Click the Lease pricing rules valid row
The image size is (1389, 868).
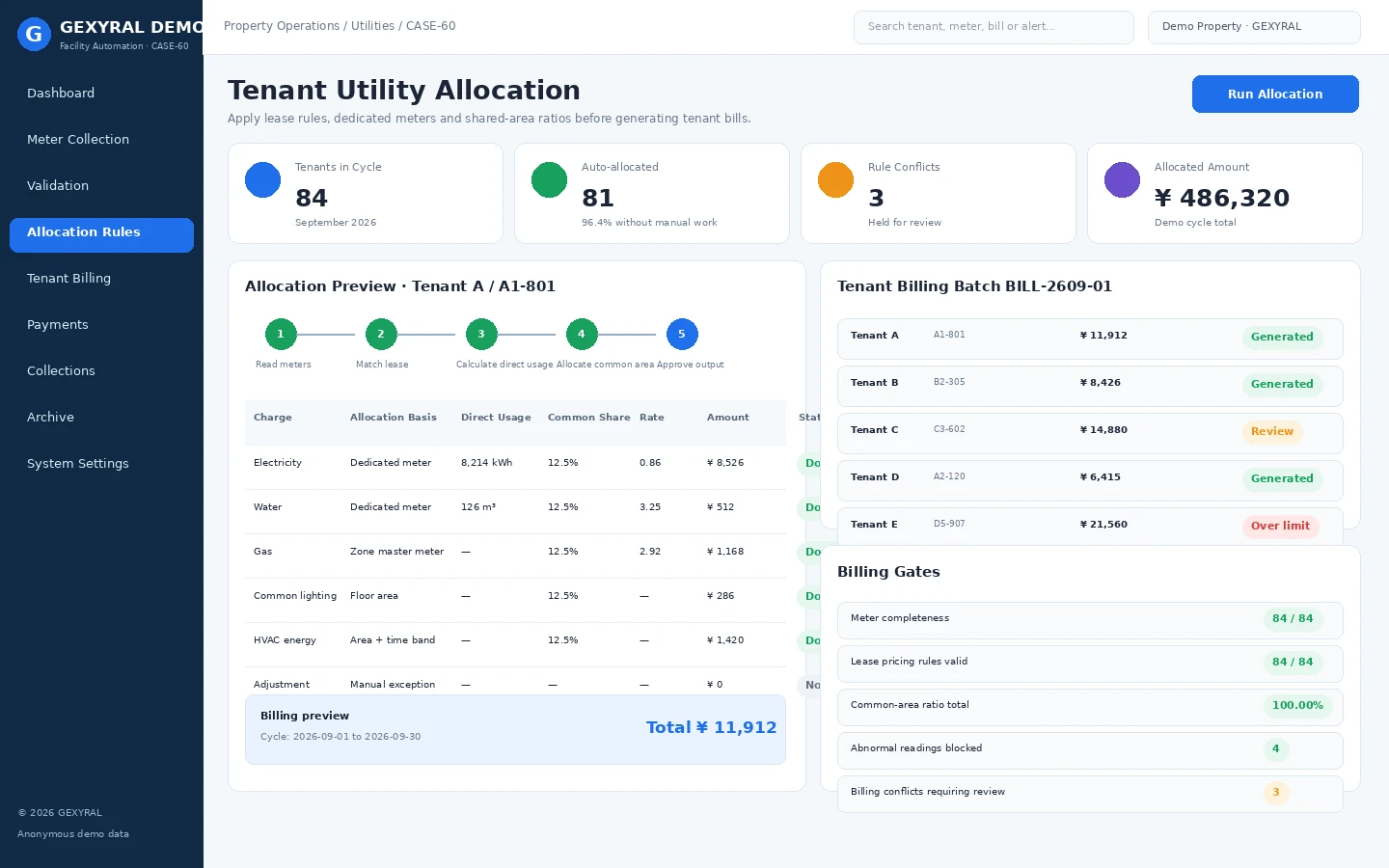point(1090,664)
